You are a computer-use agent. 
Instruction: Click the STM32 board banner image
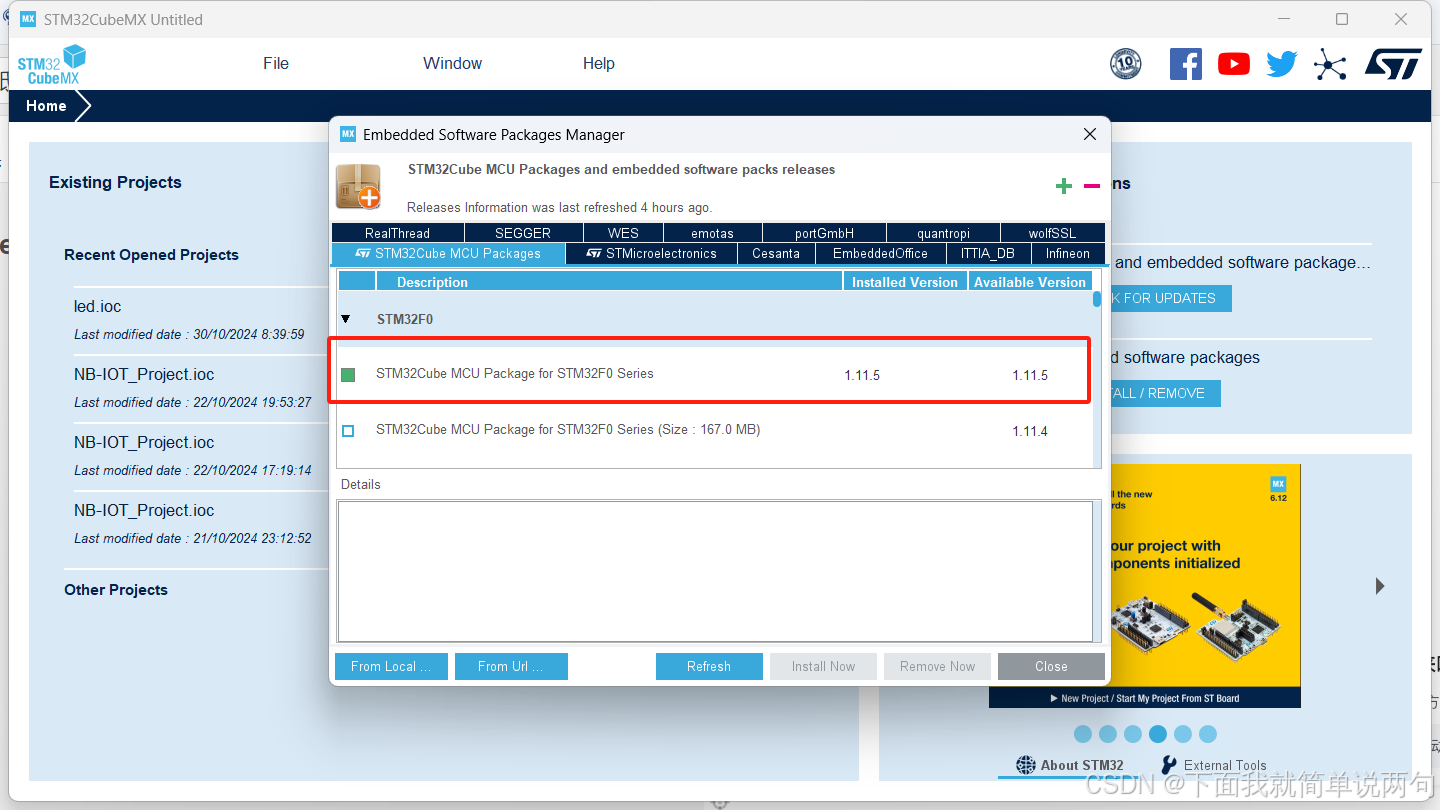1204,586
